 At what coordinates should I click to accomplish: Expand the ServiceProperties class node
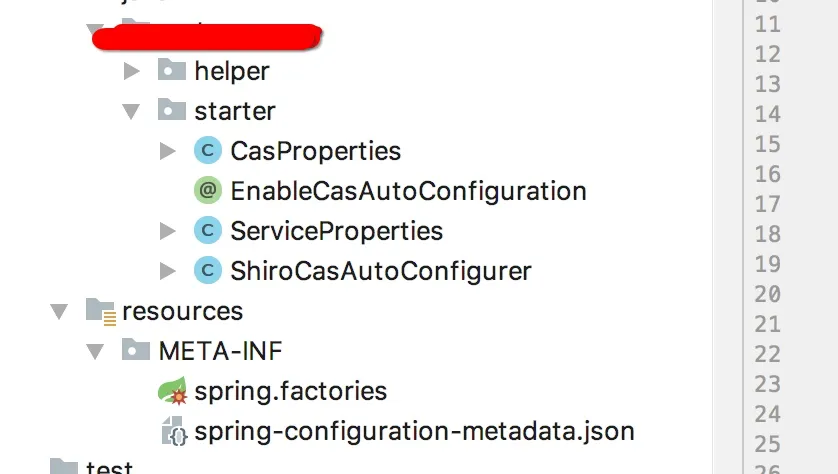(167, 231)
